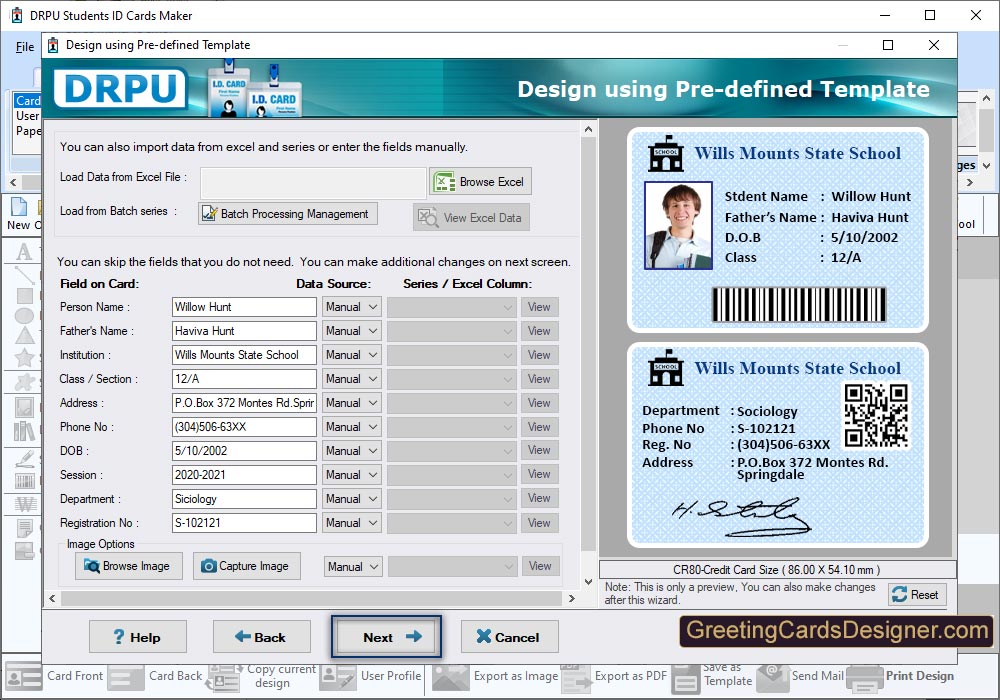
Task: Click the Institution input field
Action: (x=244, y=355)
